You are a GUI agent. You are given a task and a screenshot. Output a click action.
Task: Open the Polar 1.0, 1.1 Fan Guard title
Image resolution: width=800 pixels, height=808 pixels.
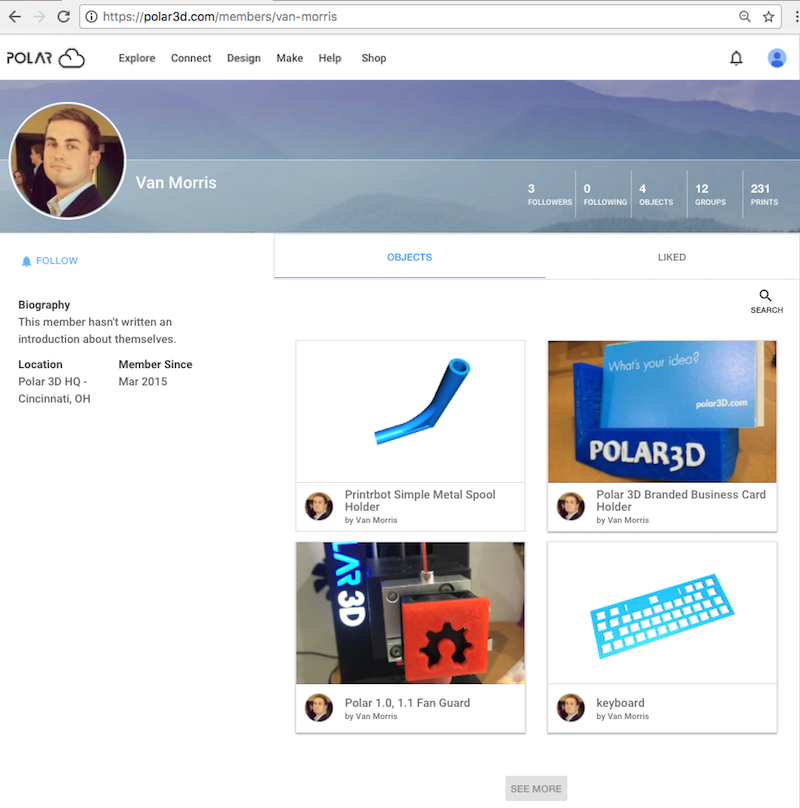click(407, 703)
